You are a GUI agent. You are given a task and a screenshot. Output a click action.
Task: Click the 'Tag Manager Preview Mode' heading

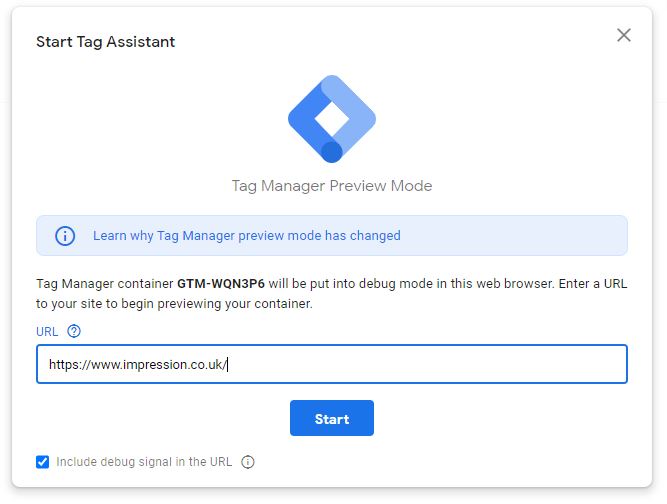[332, 186]
